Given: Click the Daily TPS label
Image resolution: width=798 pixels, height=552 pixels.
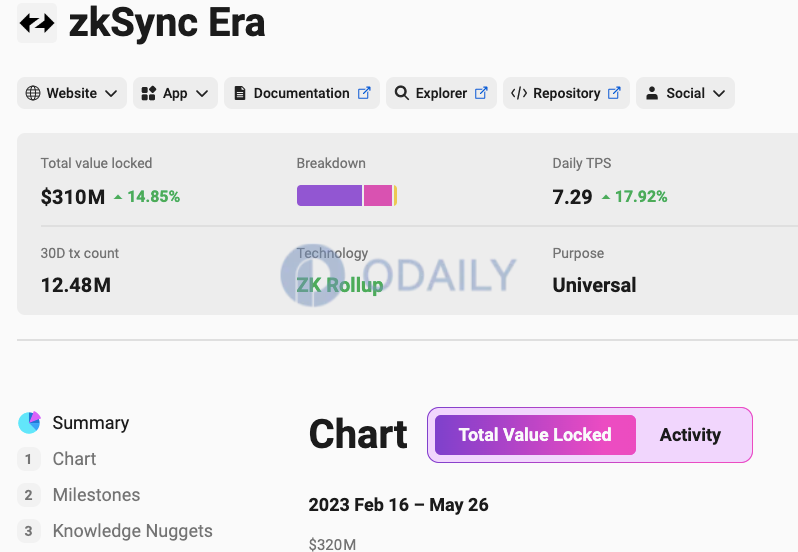Looking at the screenshot, I should (x=582, y=163).
